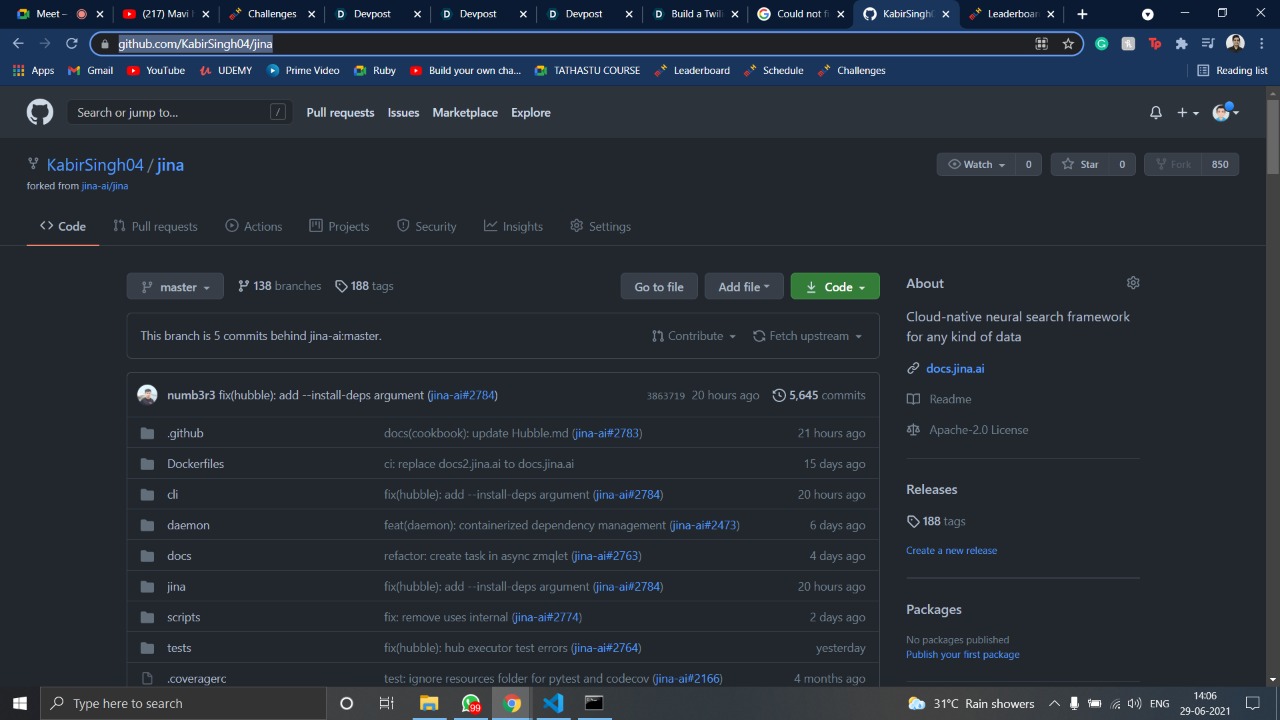Open a new browser tab
1280x720 pixels.
click(1082, 14)
